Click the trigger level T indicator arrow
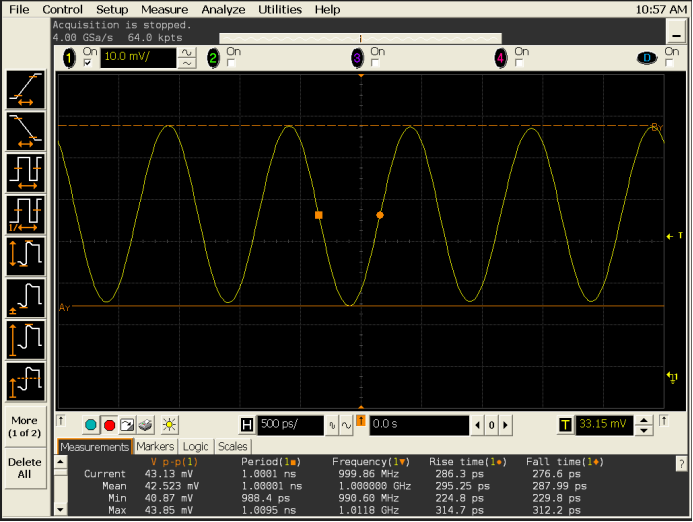Image resolution: width=693 pixels, height=522 pixels. (x=674, y=236)
